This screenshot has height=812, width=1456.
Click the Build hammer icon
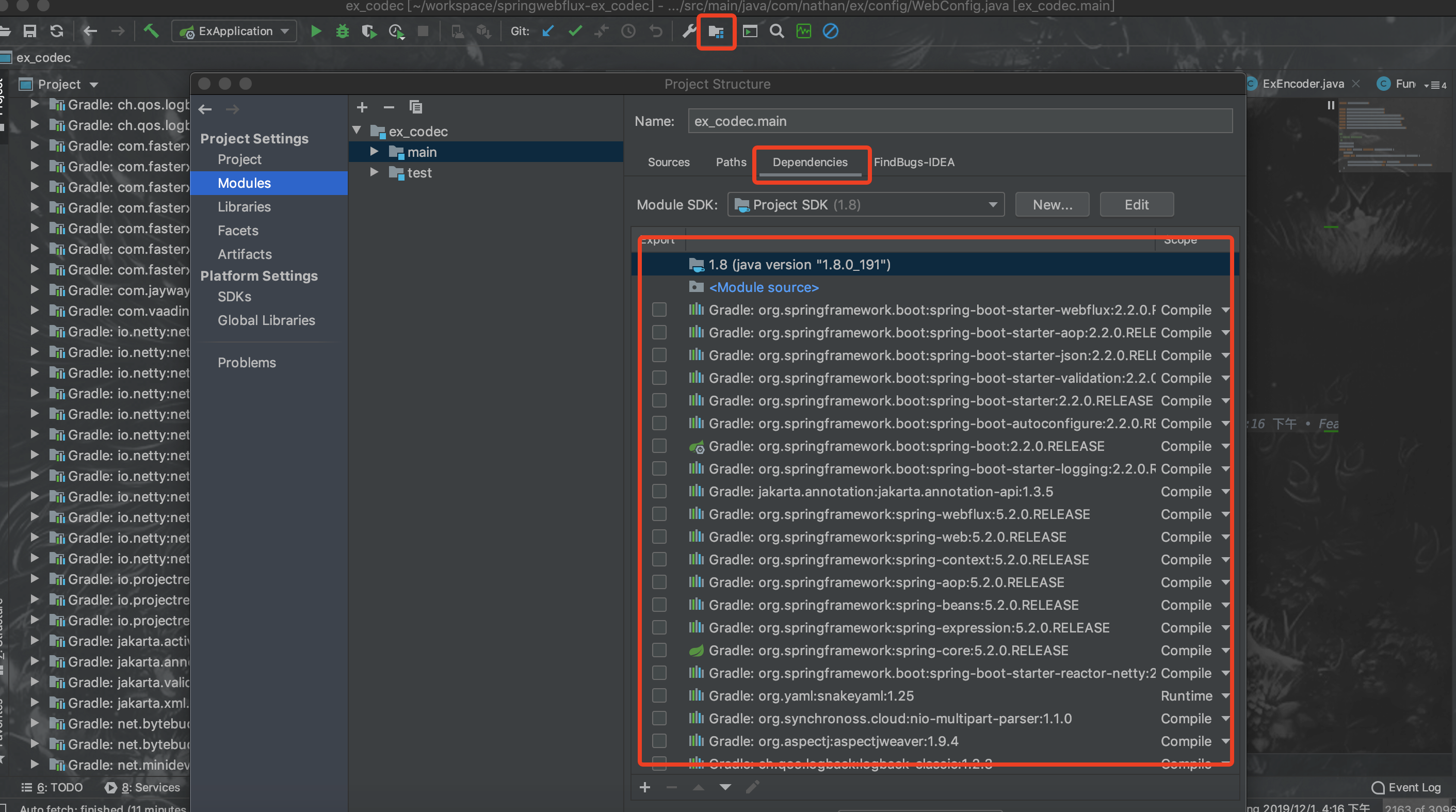tap(150, 31)
